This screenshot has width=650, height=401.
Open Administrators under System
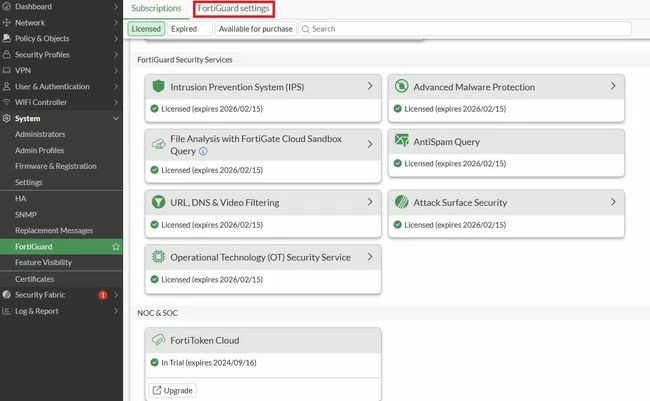pyautogui.click(x=40, y=134)
